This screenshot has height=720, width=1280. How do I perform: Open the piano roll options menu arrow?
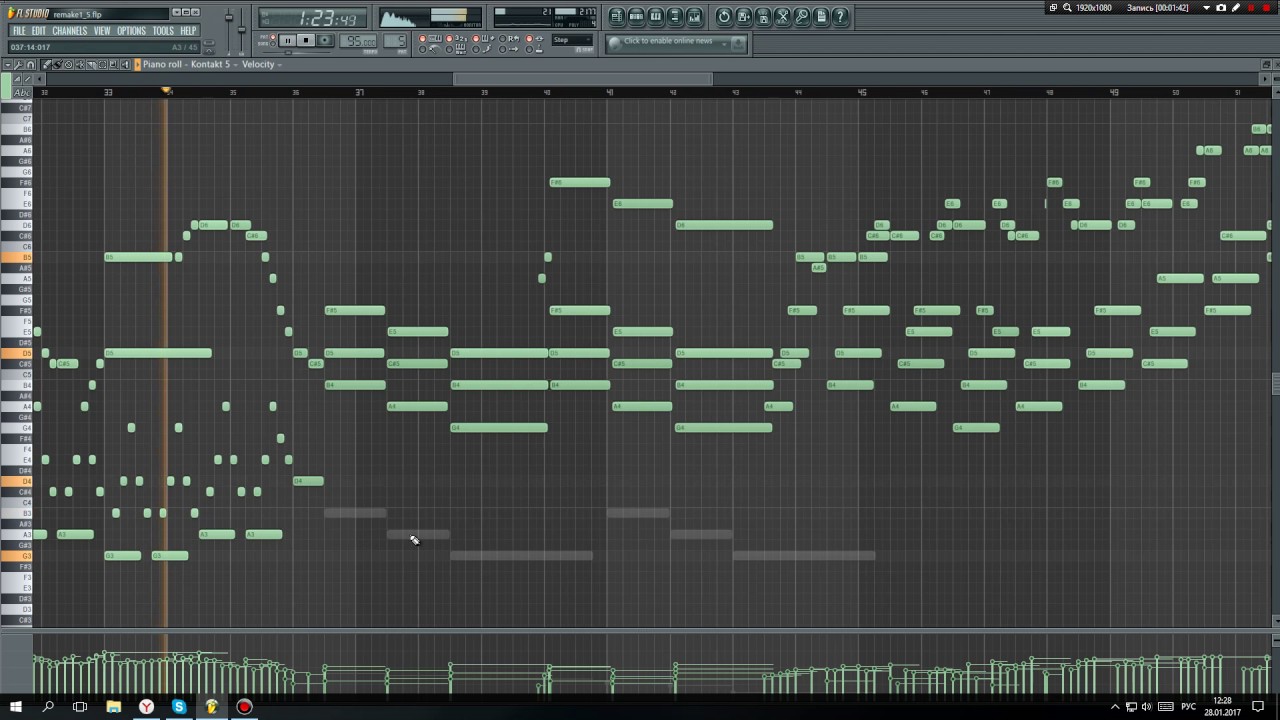[8, 64]
